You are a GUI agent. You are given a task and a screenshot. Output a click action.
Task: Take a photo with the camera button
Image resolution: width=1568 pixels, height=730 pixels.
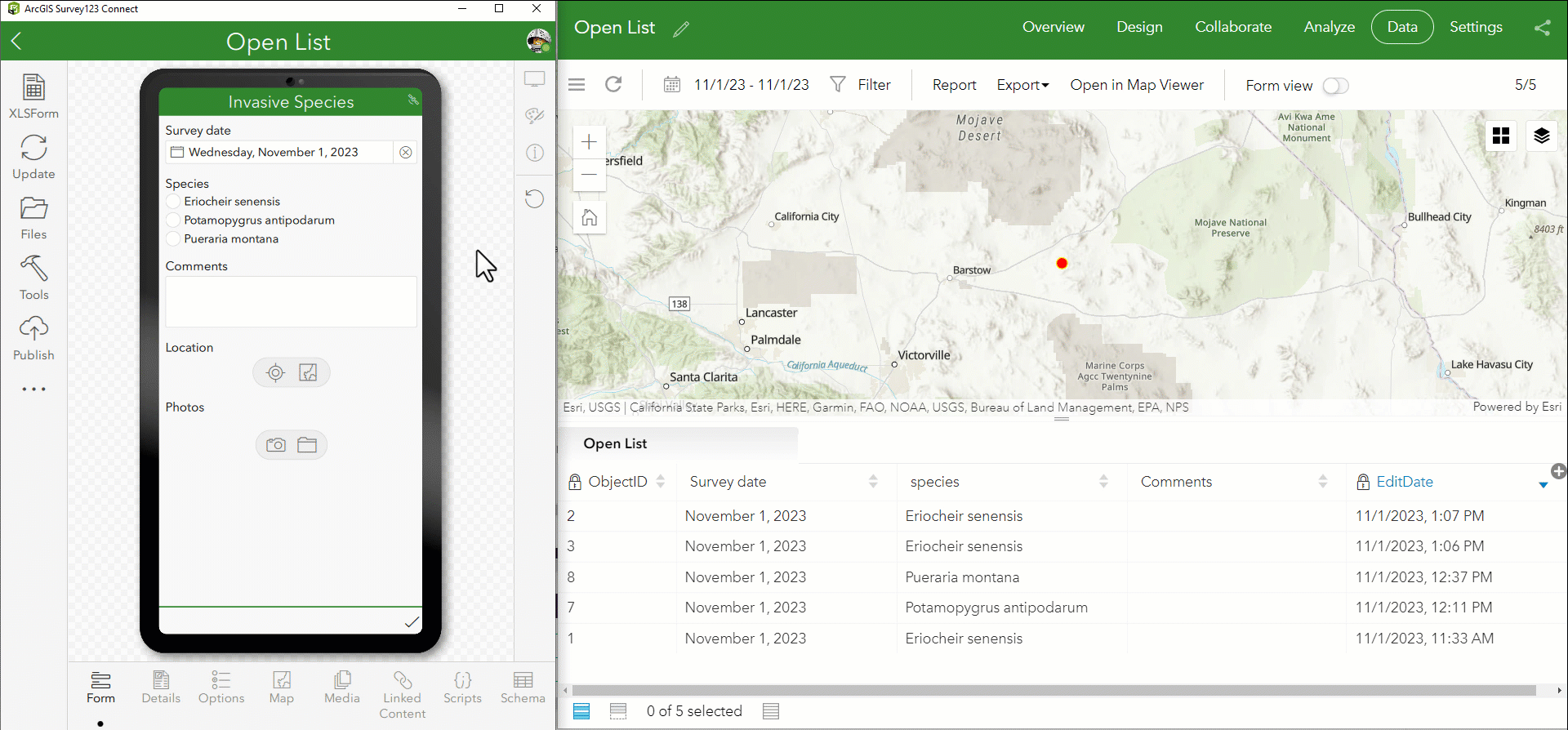point(276,445)
